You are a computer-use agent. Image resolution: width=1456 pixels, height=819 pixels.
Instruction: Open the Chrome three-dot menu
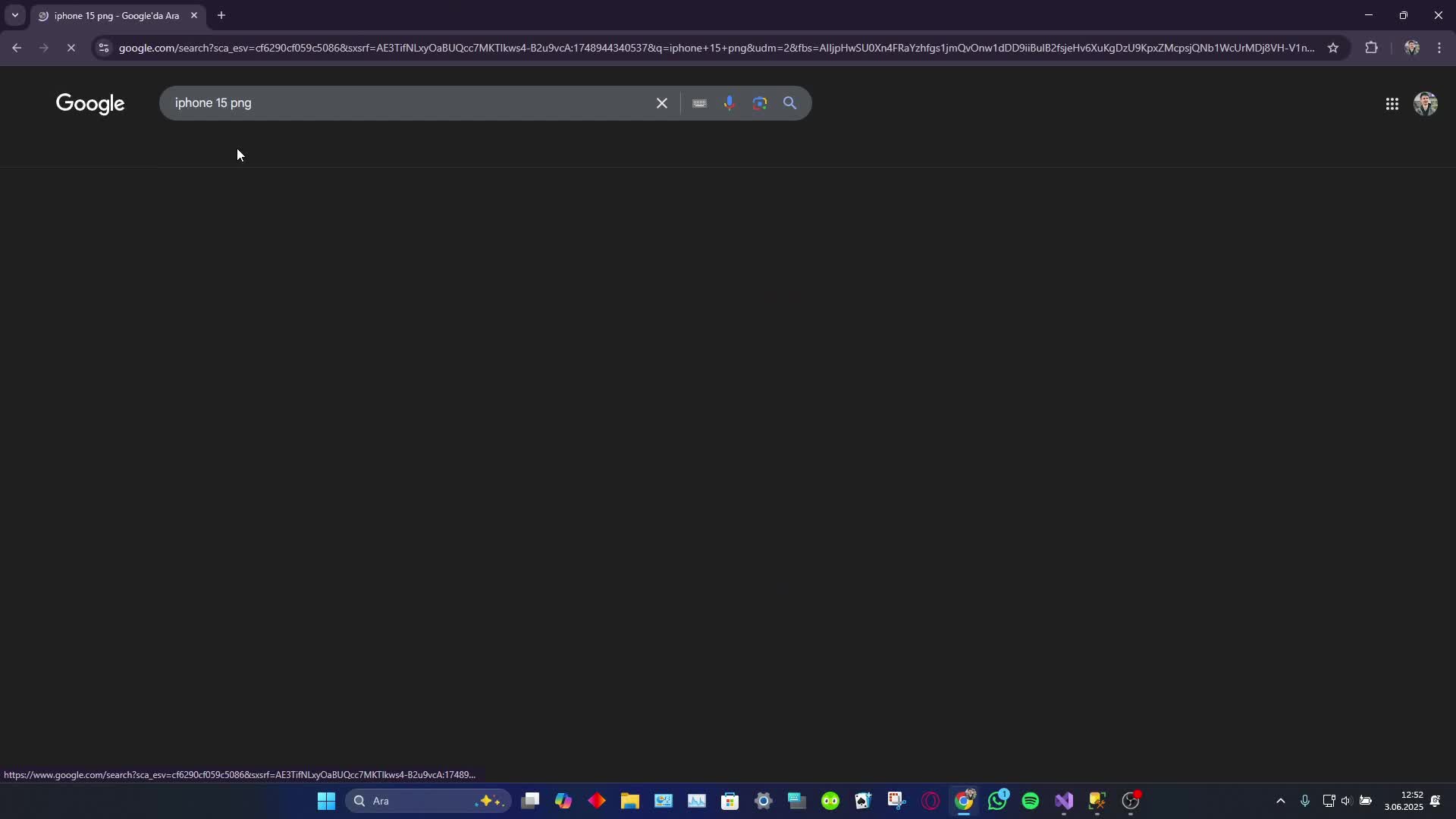tap(1440, 48)
